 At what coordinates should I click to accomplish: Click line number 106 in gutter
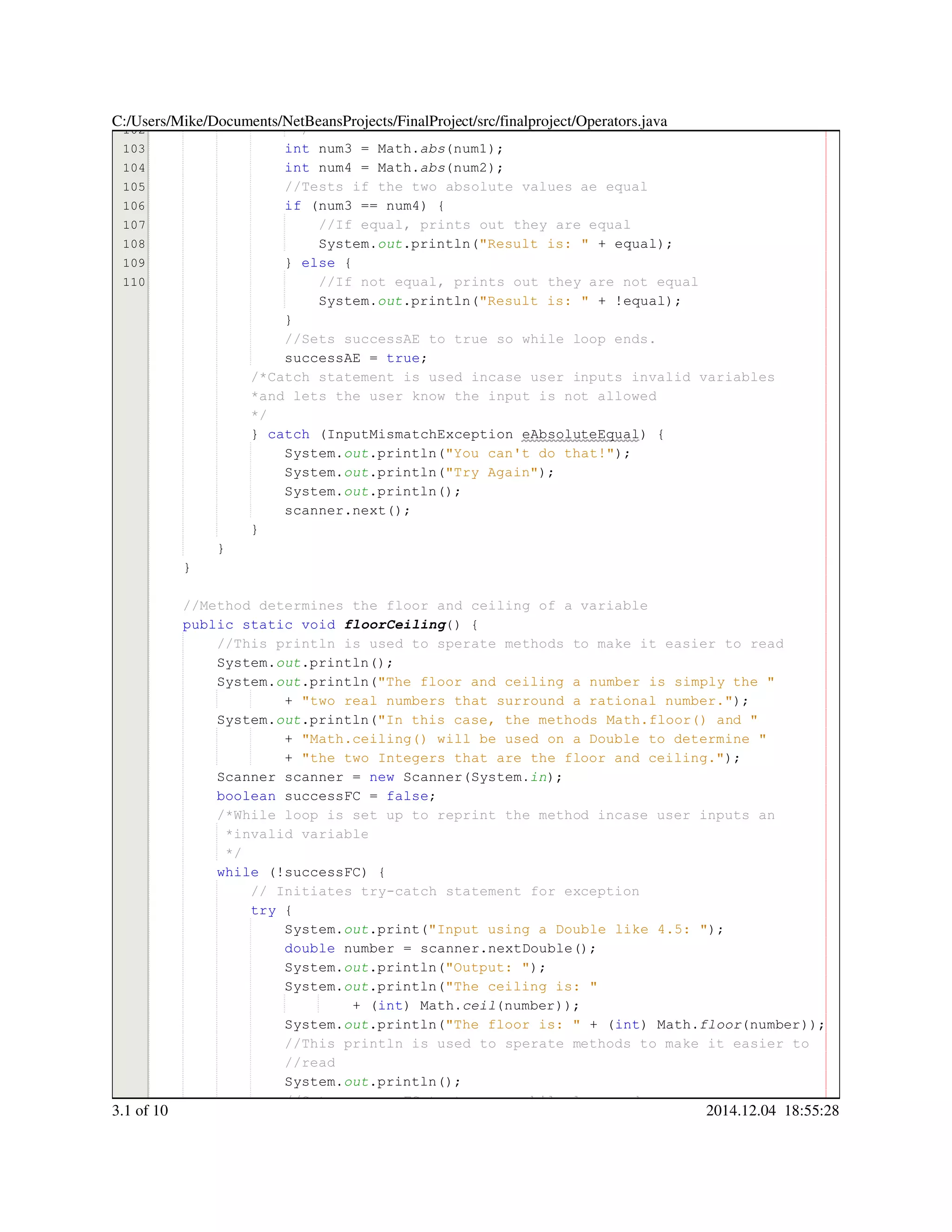(134, 206)
